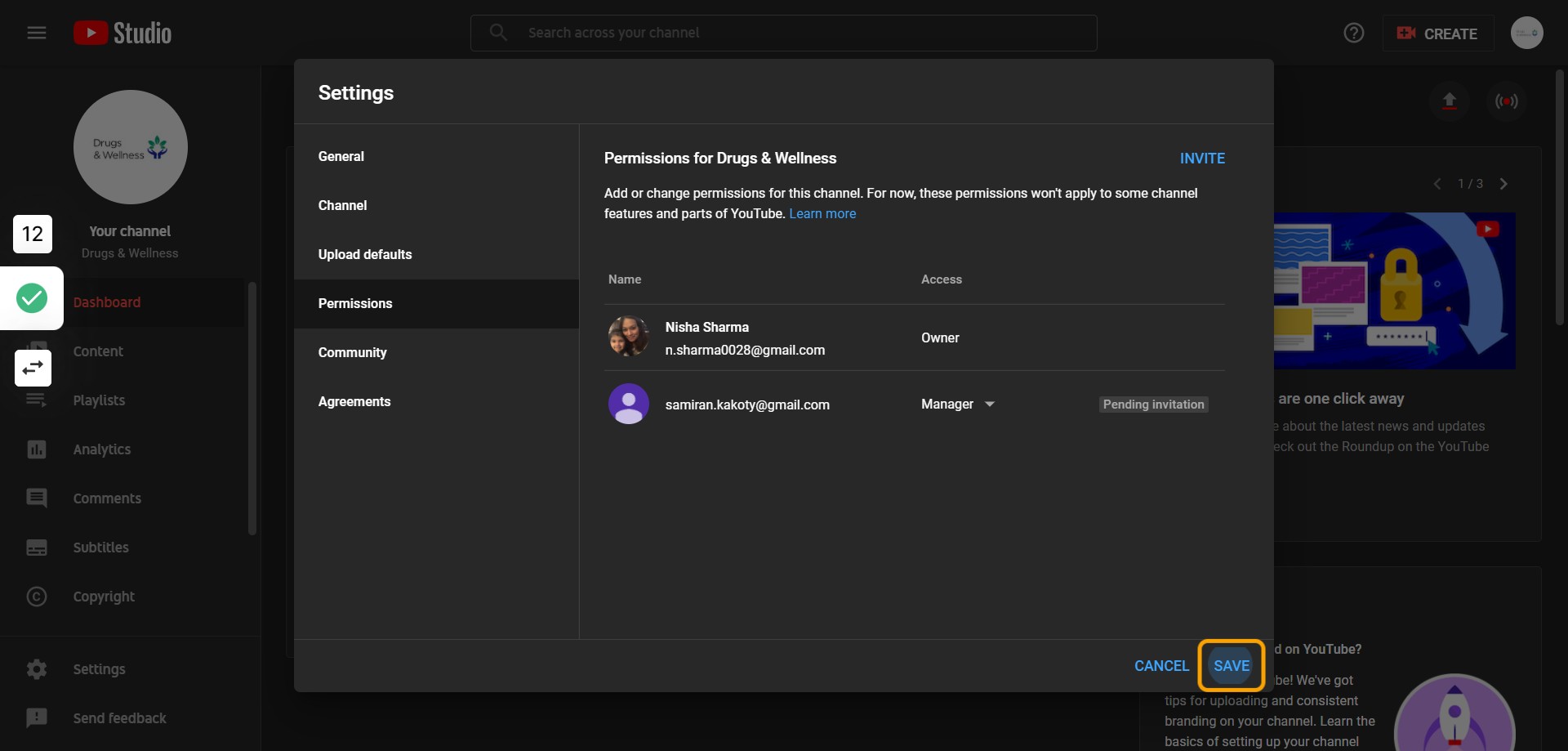Click Nisha Sharma's profile photo

coord(629,338)
